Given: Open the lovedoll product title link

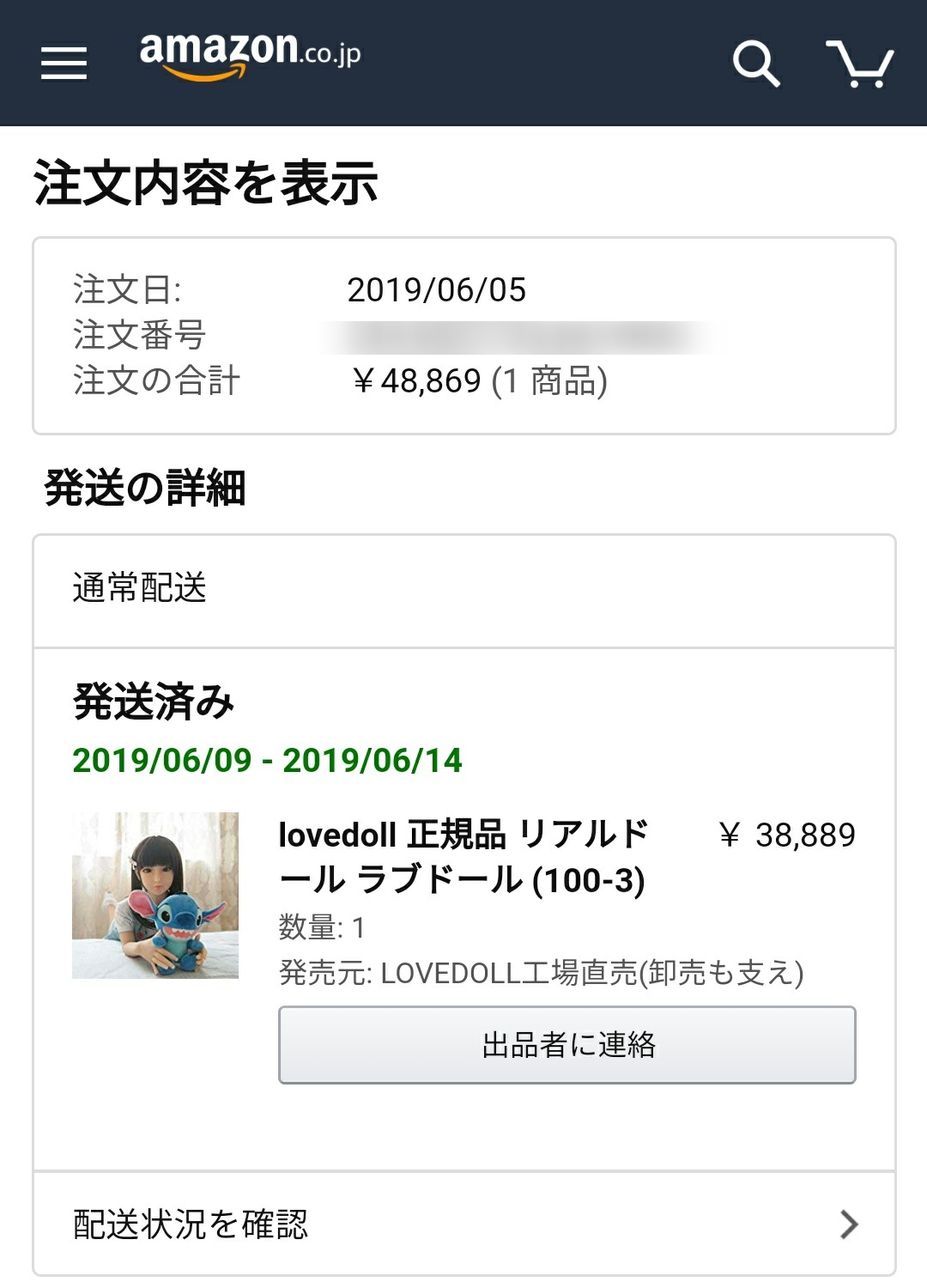Looking at the screenshot, I should 463,857.
